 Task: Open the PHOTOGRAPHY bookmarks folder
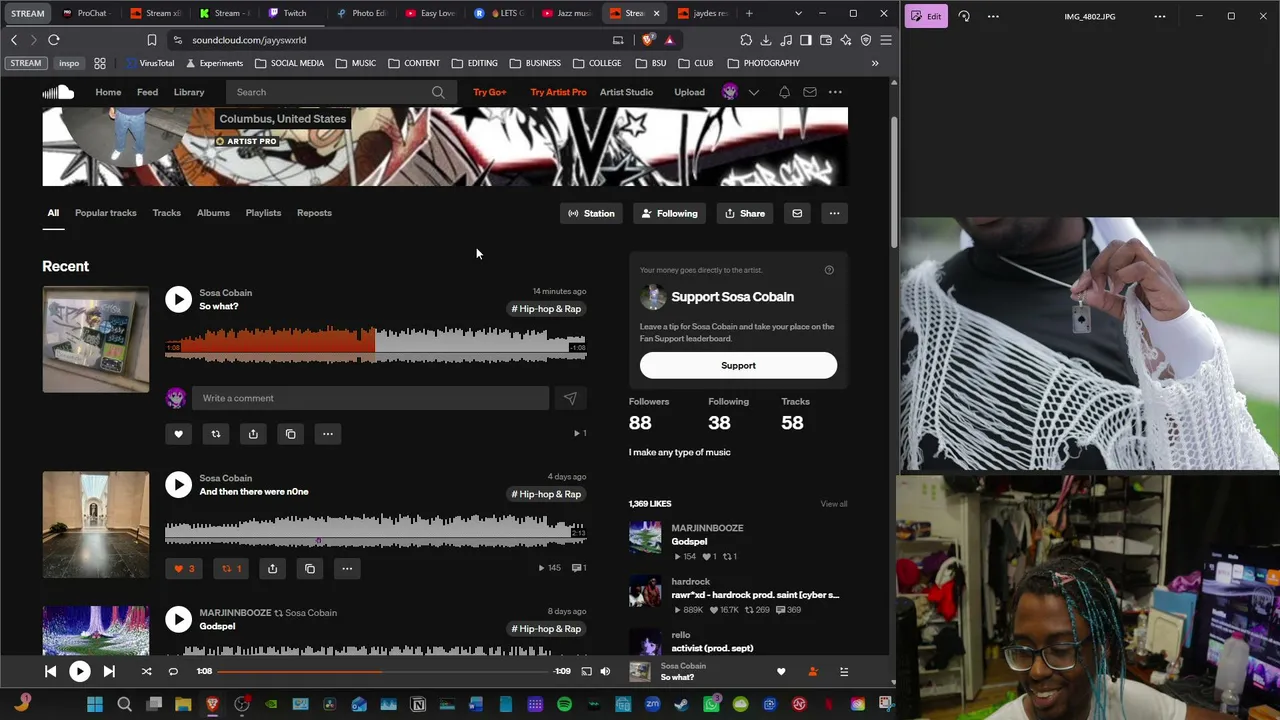(763, 63)
